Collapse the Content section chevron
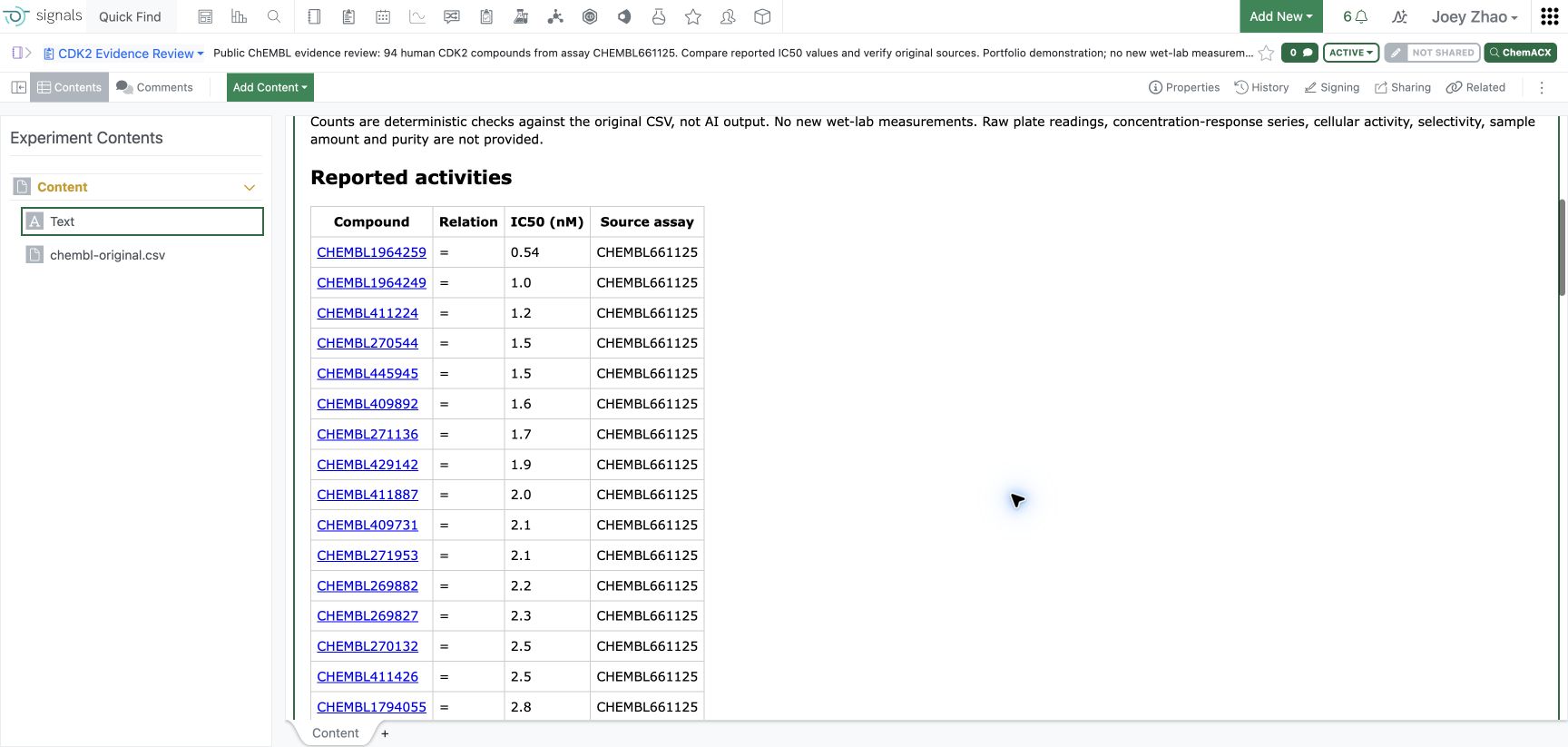 coord(250,187)
